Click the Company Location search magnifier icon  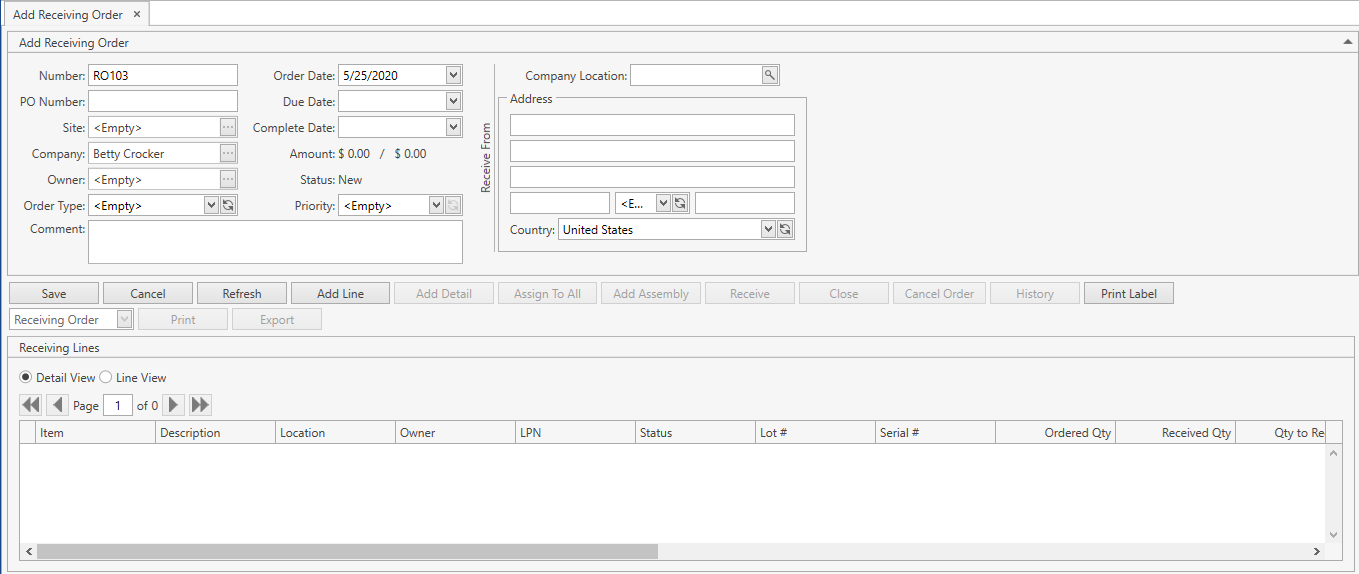(769, 75)
